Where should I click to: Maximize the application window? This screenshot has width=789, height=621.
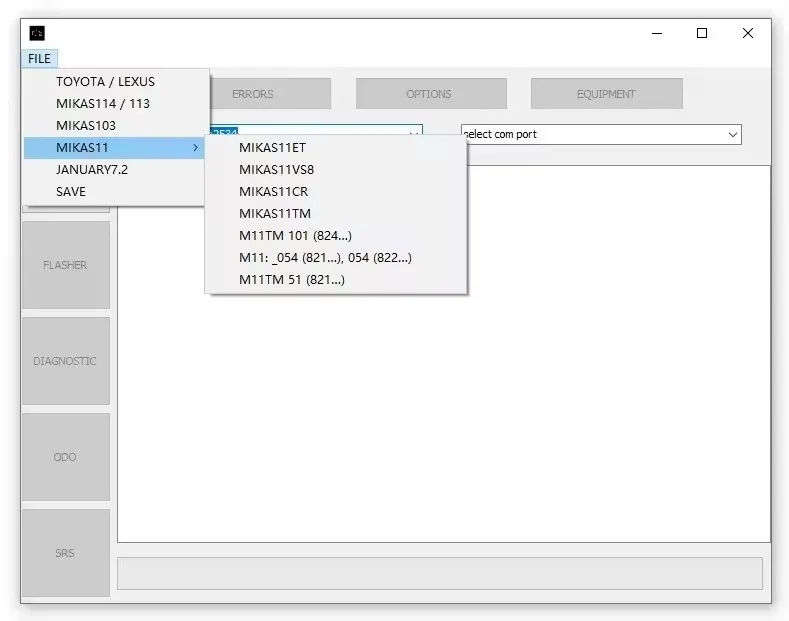(702, 34)
